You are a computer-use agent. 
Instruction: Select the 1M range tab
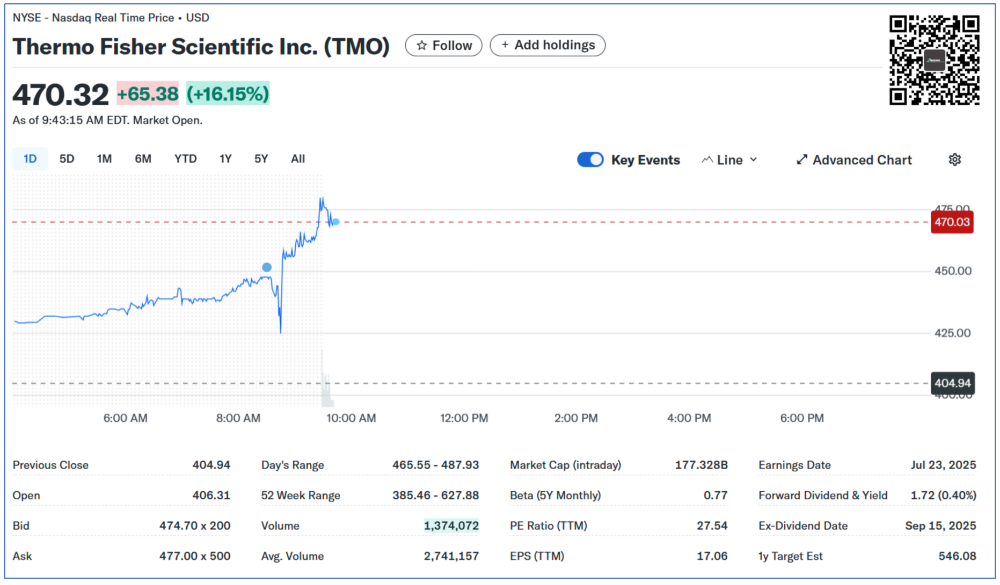[x=105, y=159]
